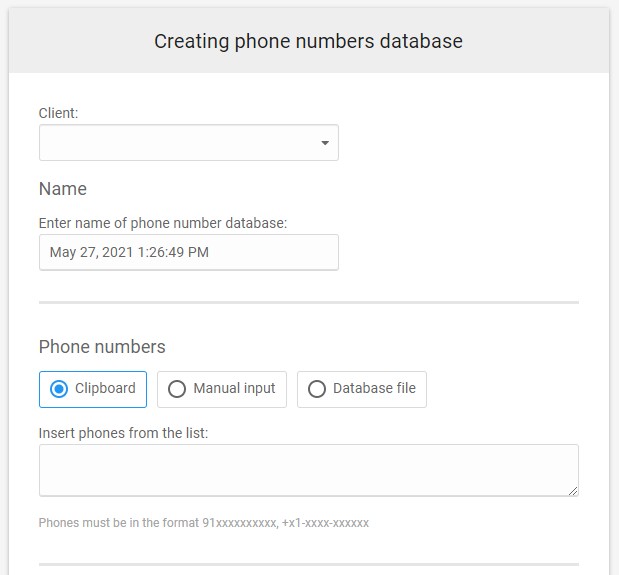Pick the Database file option label
This screenshot has height=575, width=619.
[x=374, y=388]
